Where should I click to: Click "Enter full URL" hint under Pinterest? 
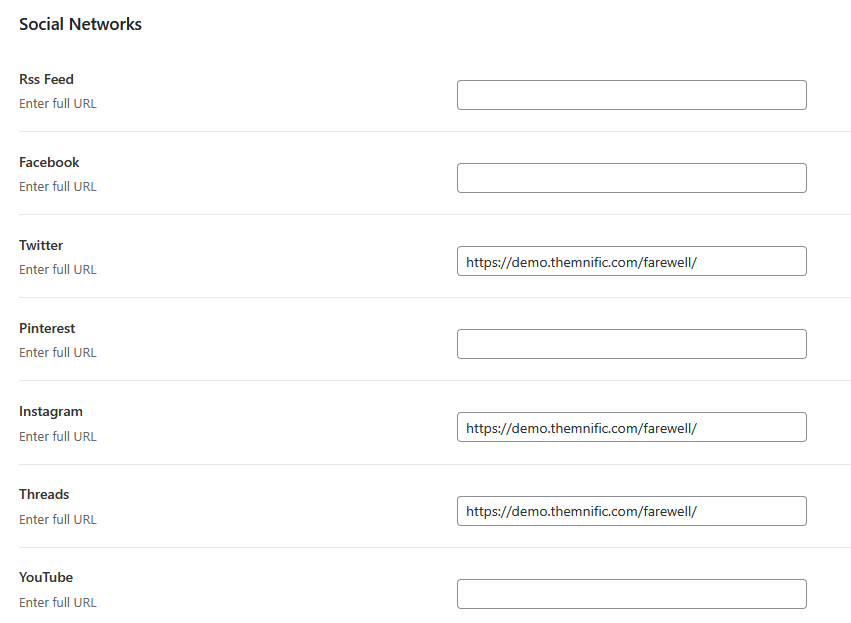tap(58, 352)
